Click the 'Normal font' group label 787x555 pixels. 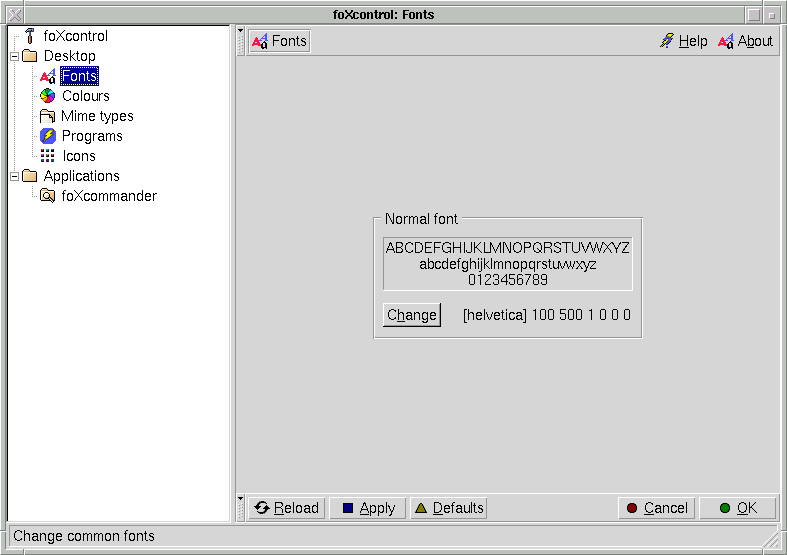tap(421, 219)
